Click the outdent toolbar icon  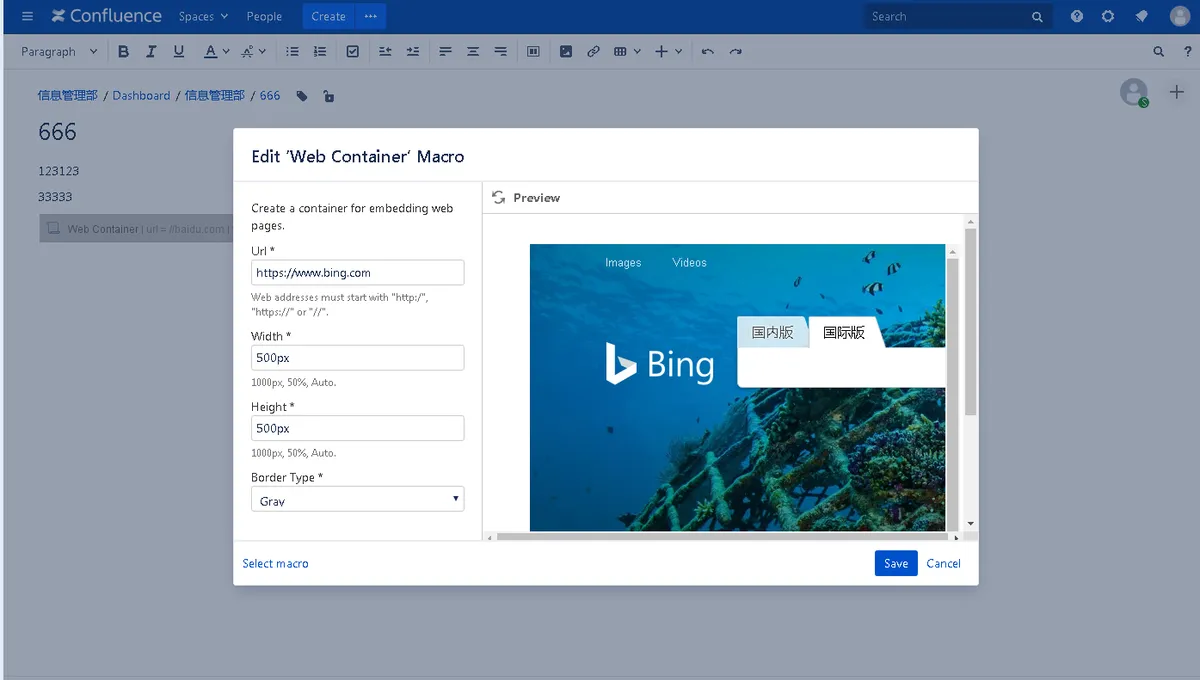pyautogui.click(x=385, y=51)
